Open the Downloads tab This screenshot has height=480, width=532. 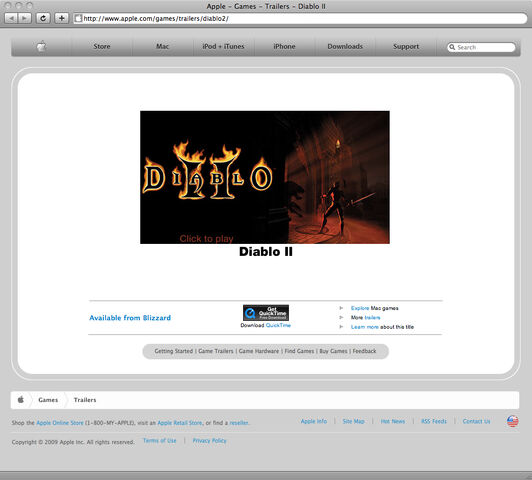345,46
